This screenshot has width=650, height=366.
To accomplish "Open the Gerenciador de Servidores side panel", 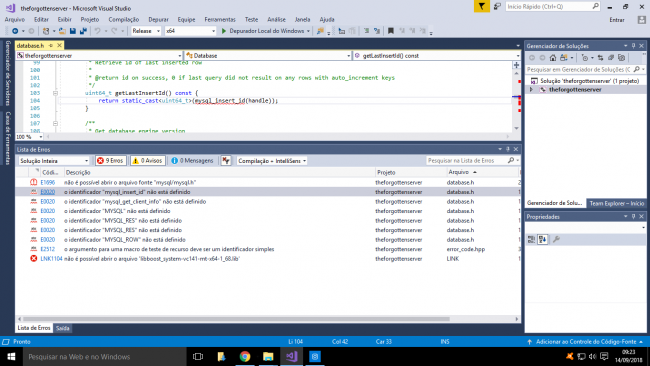I will (x=7, y=73).
